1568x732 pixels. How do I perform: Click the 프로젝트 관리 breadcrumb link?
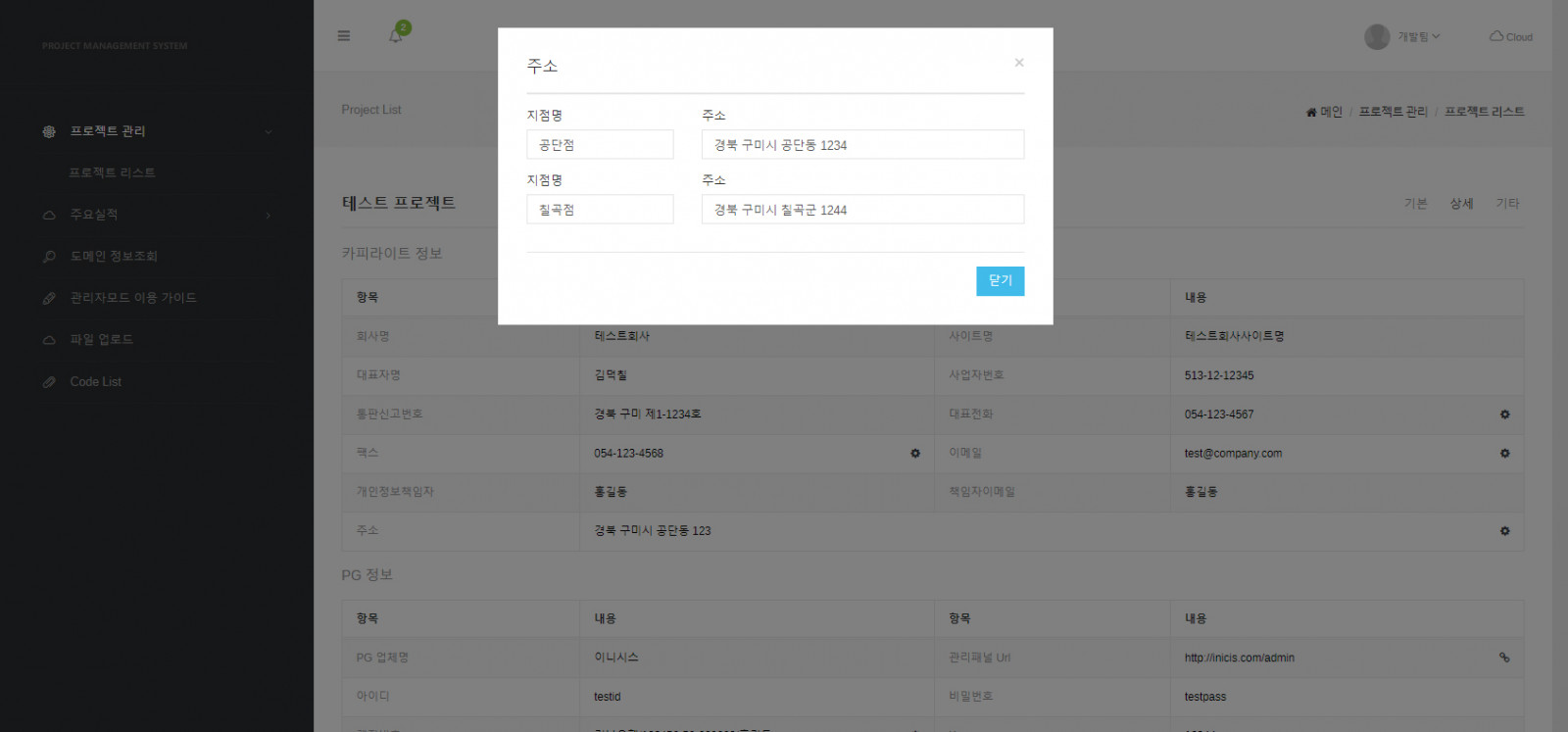(1393, 112)
